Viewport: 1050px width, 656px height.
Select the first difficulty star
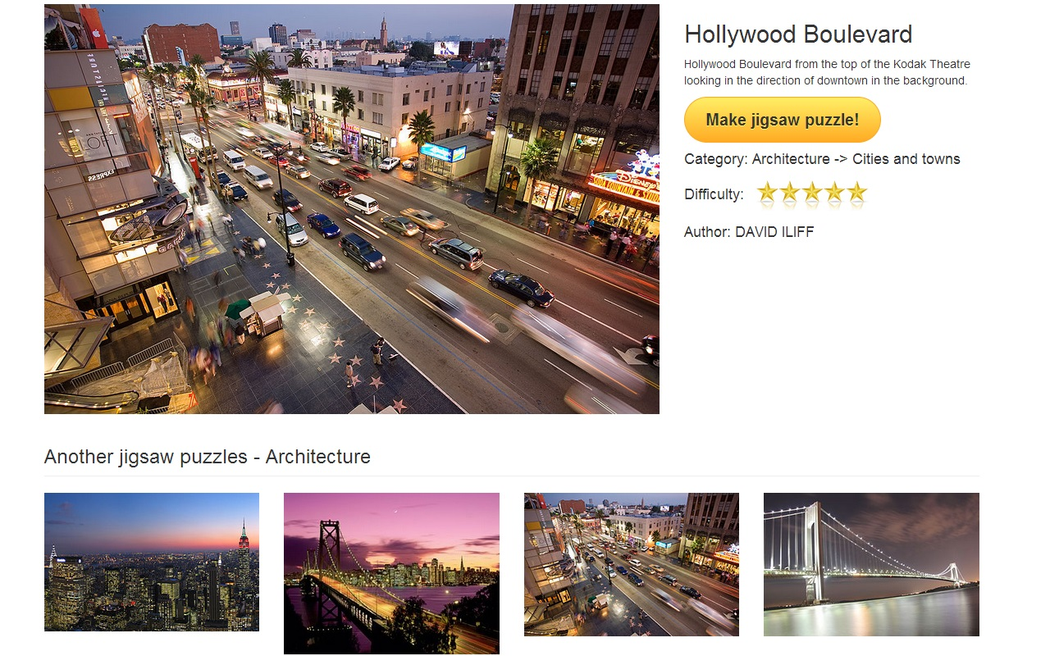tap(767, 193)
